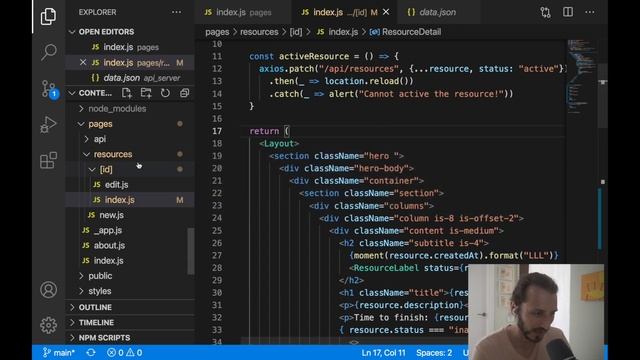Open the Extensions view

click(x=48, y=160)
